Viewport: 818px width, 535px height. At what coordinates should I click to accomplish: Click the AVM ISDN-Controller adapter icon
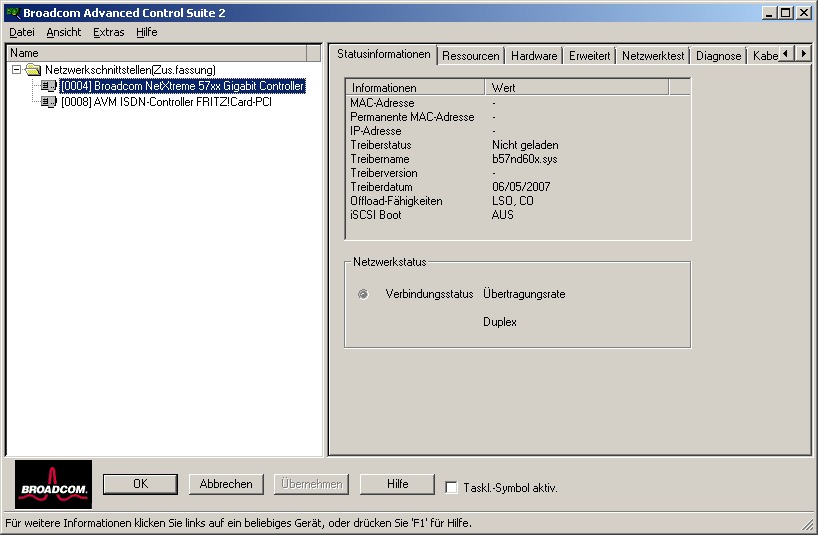click(49, 102)
